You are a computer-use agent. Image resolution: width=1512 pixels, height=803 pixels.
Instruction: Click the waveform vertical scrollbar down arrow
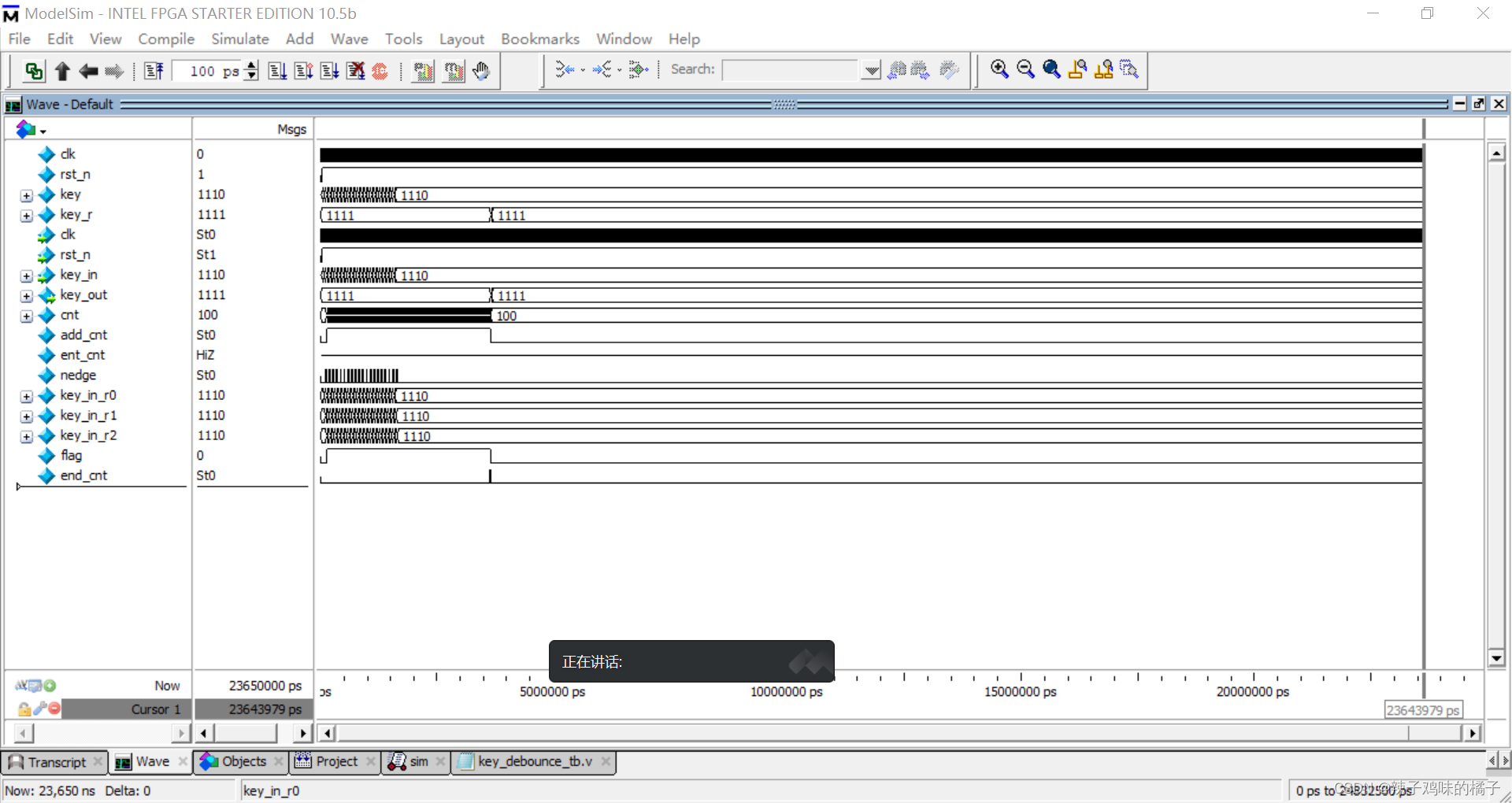click(1496, 658)
